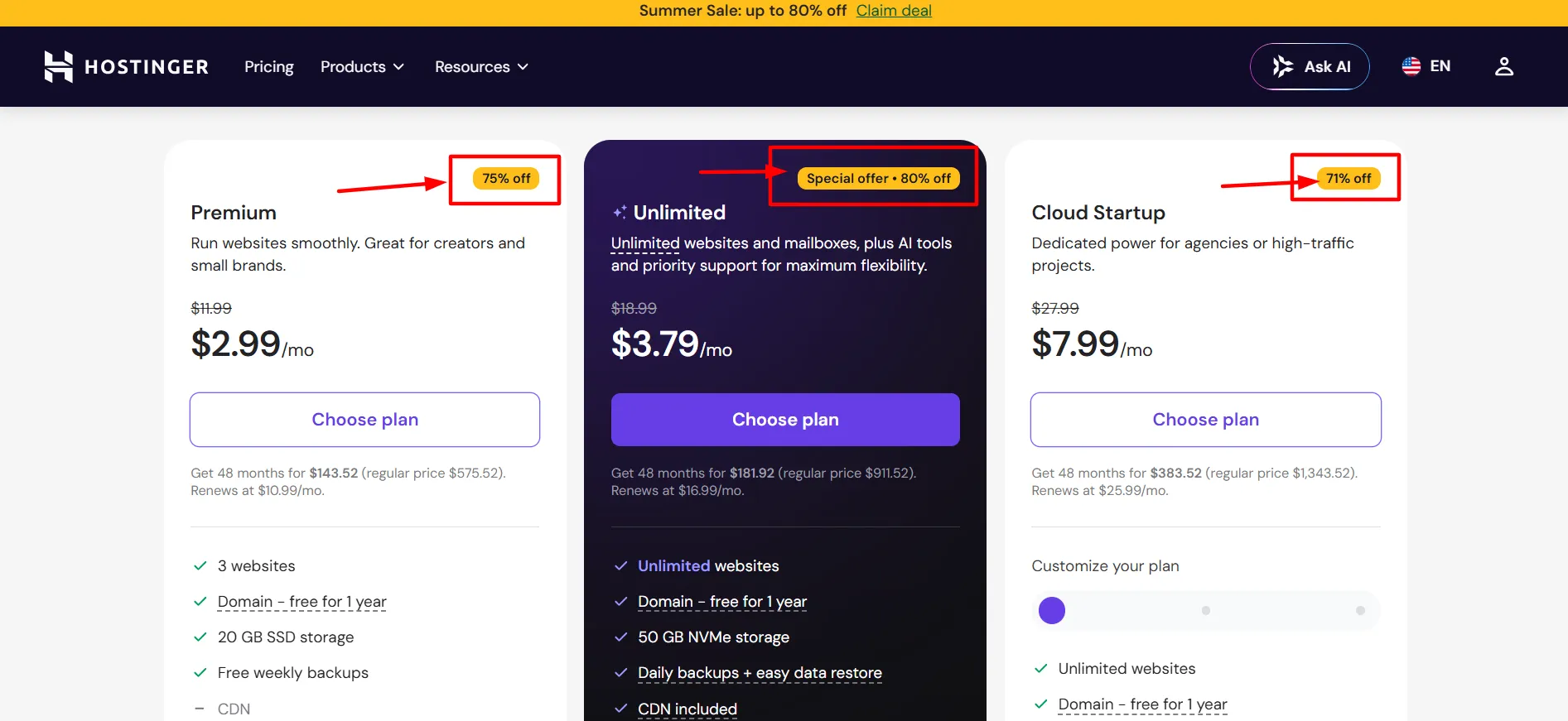The image size is (1568, 721).
Task: Click Premium's 'Domain - free for 1 year' feature
Action: click(302, 602)
